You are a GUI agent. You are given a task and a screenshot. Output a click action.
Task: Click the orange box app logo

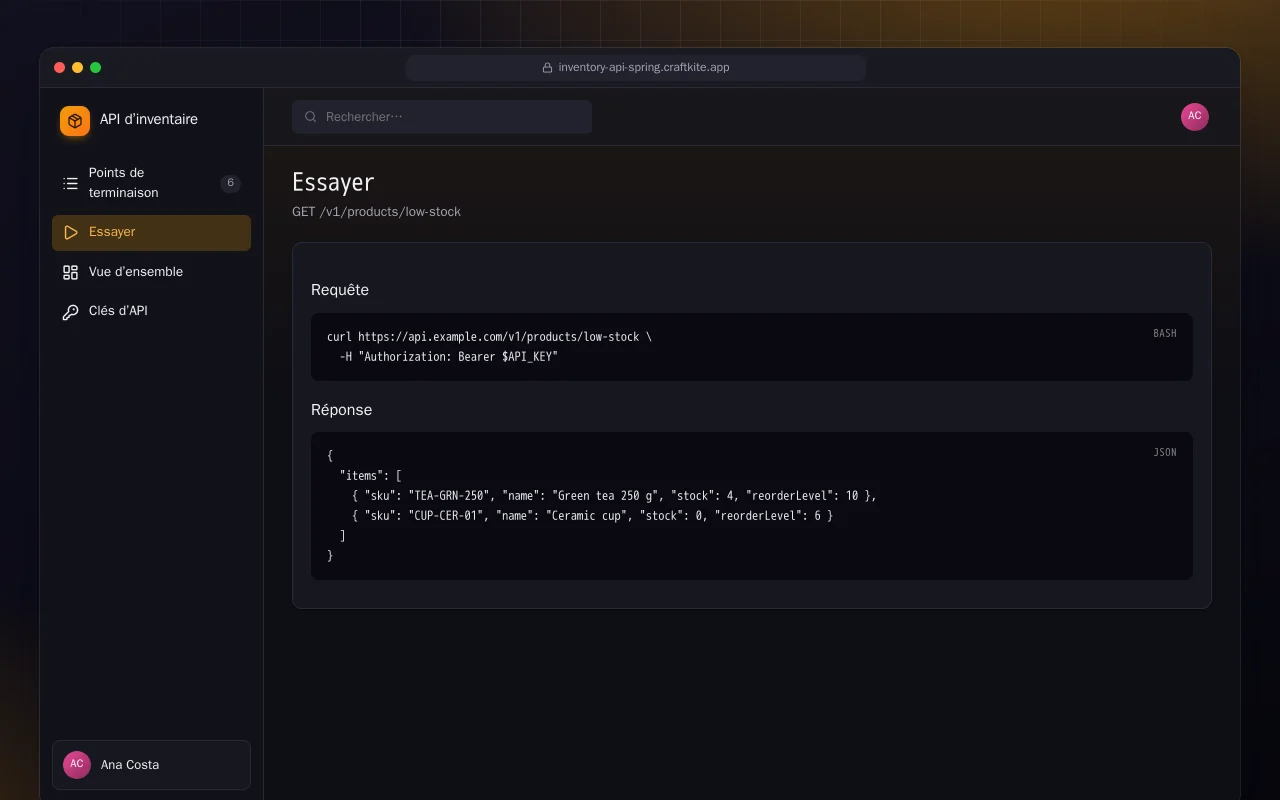[x=75, y=121]
